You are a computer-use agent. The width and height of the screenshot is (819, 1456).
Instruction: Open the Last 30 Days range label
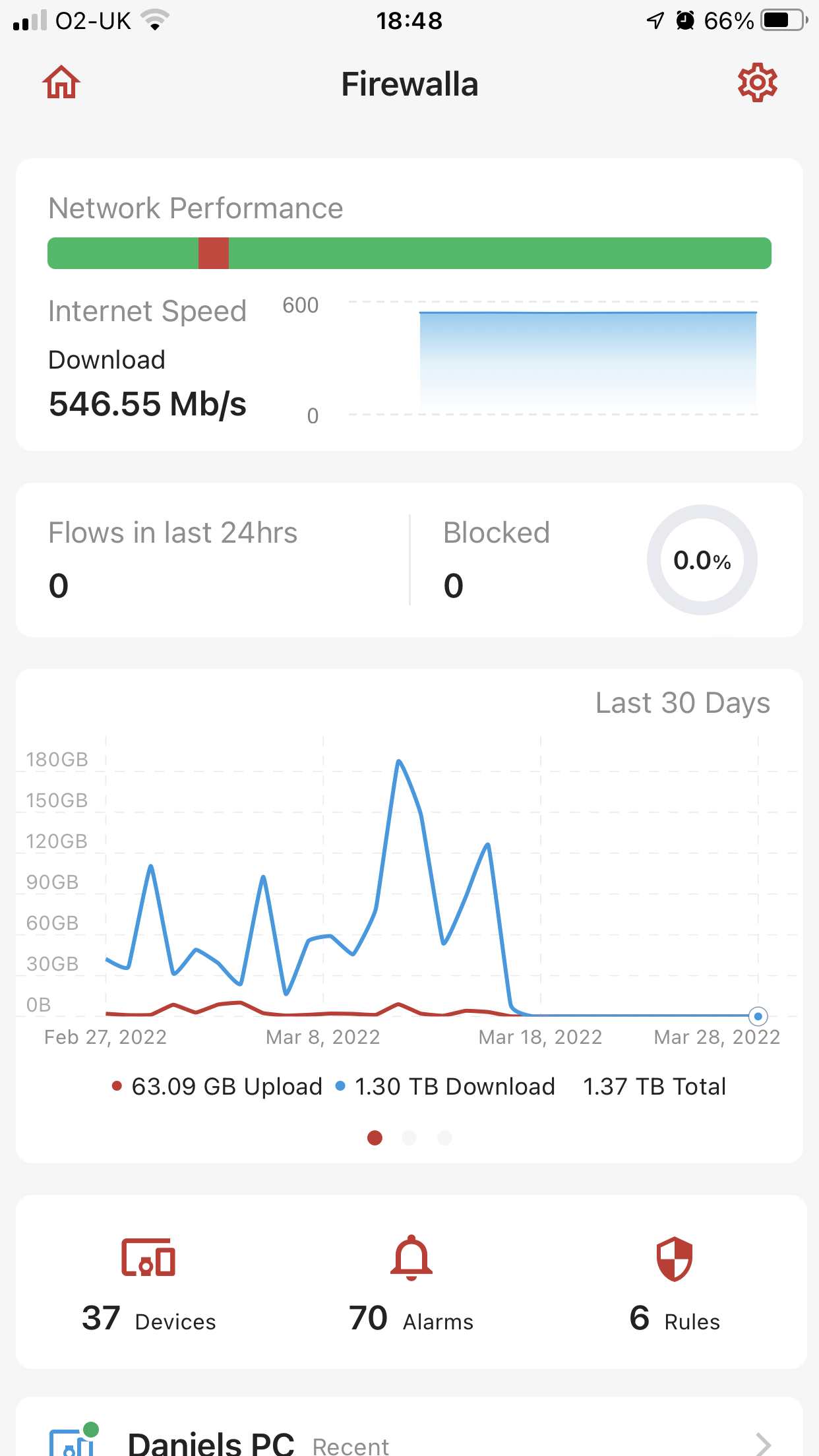(x=682, y=703)
